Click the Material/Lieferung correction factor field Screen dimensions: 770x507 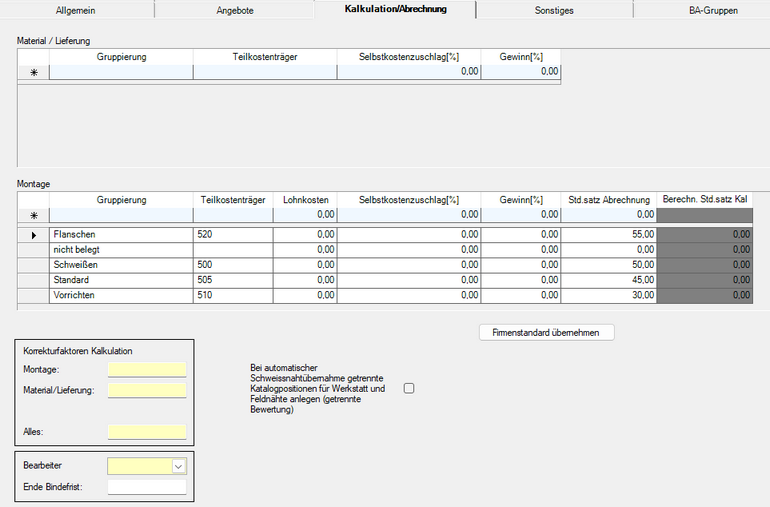pyautogui.click(x=147, y=390)
